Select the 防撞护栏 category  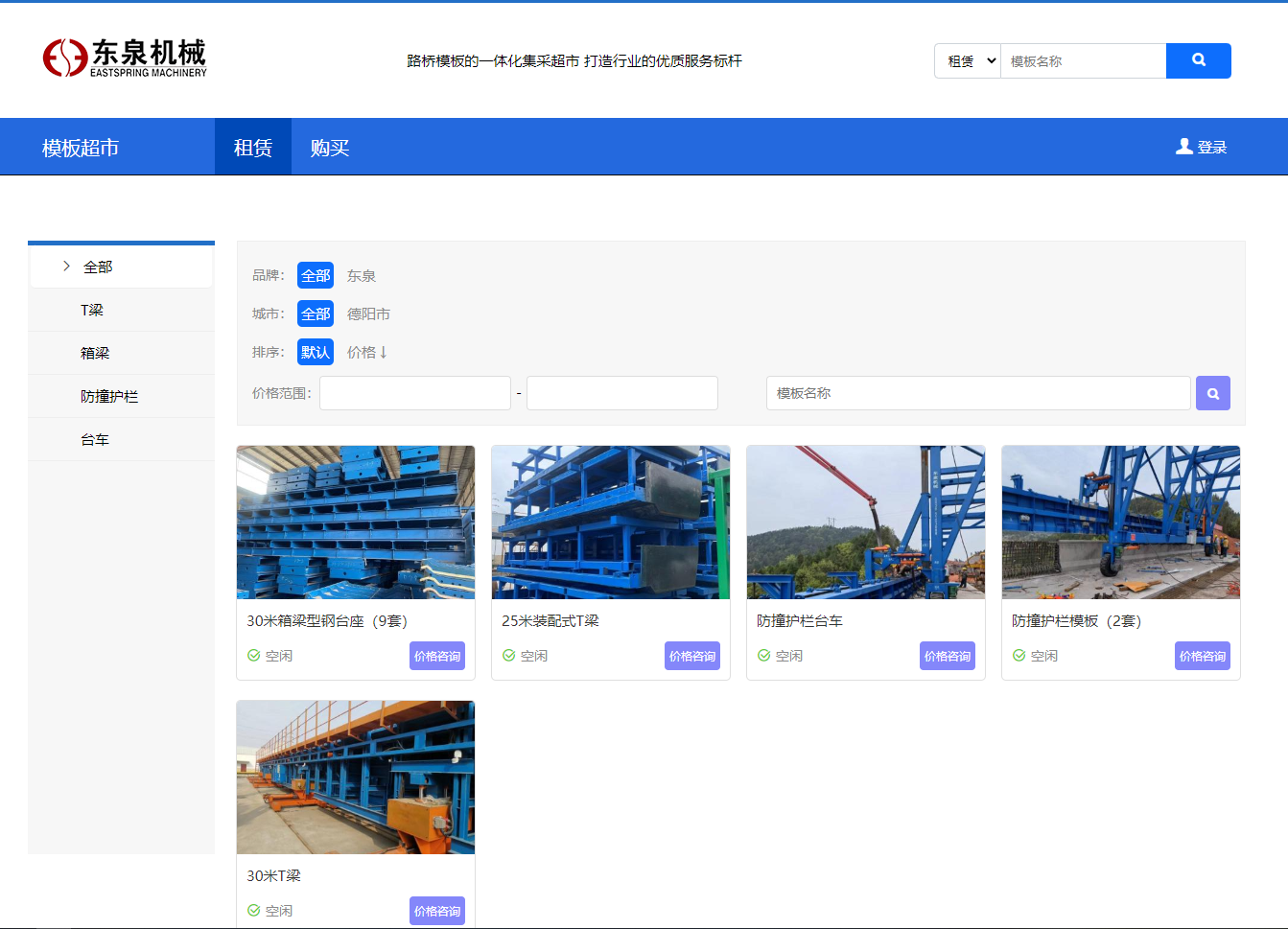click(121, 396)
